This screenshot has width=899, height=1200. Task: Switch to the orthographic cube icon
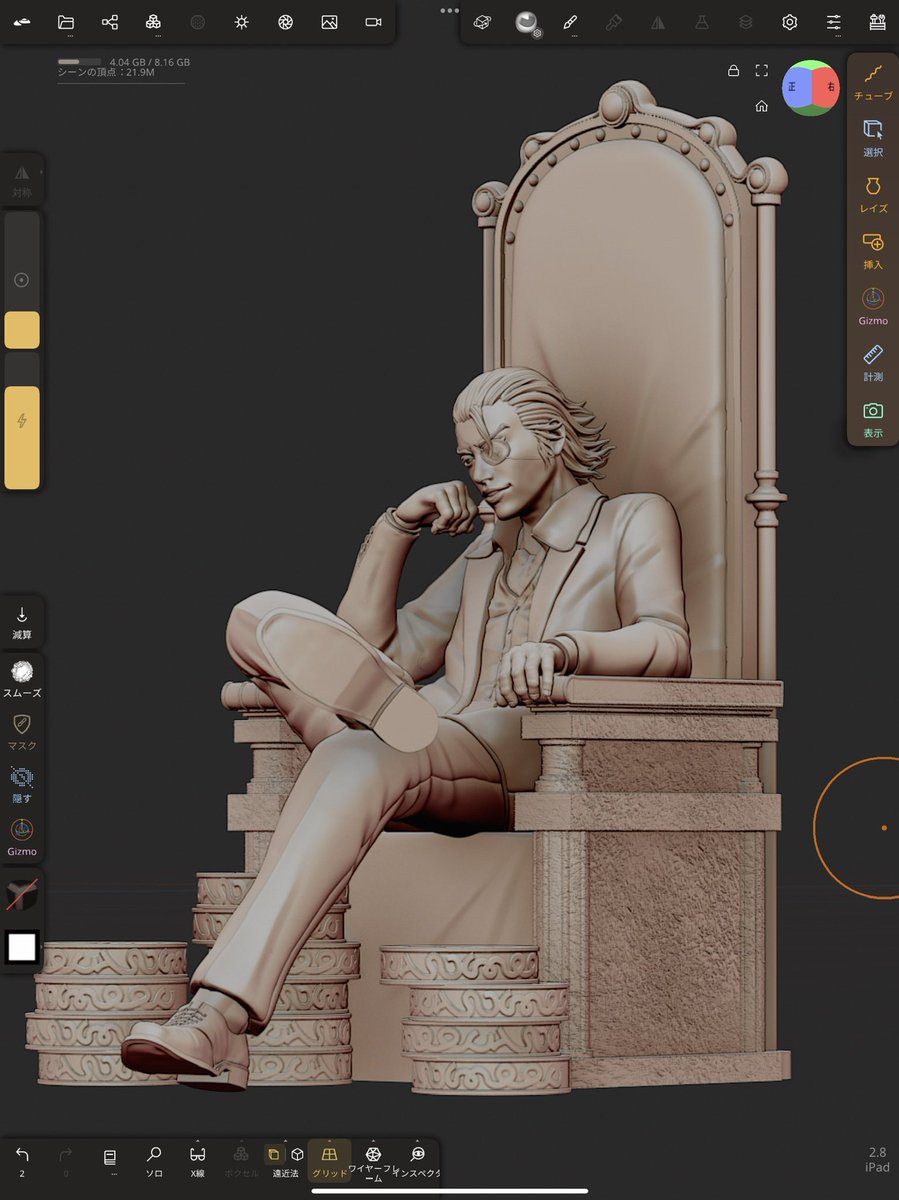click(x=297, y=1154)
